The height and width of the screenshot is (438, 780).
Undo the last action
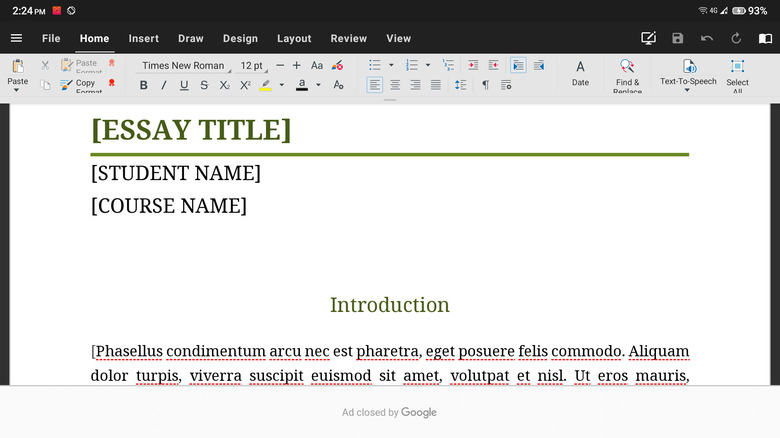click(707, 38)
